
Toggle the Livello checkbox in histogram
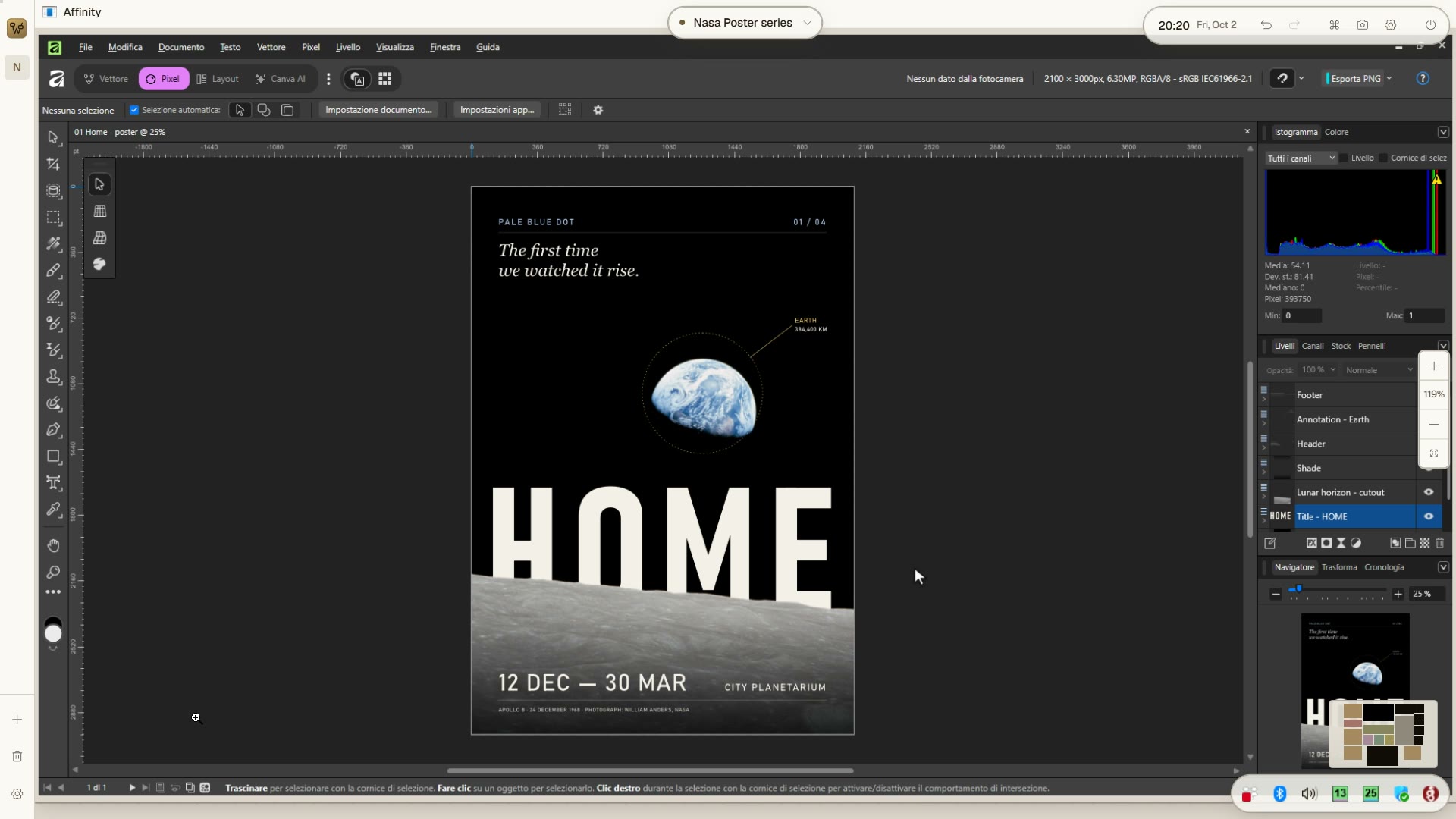tap(1344, 158)
